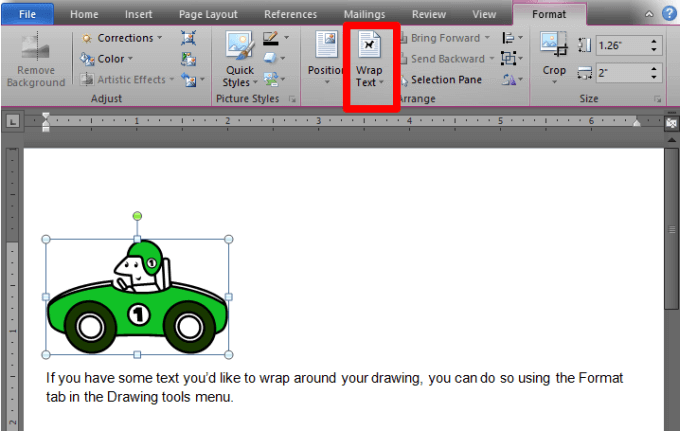Click the Picture Layout icon
The width and height of the screenshot is (680, 431).
(x=273, y=79)
